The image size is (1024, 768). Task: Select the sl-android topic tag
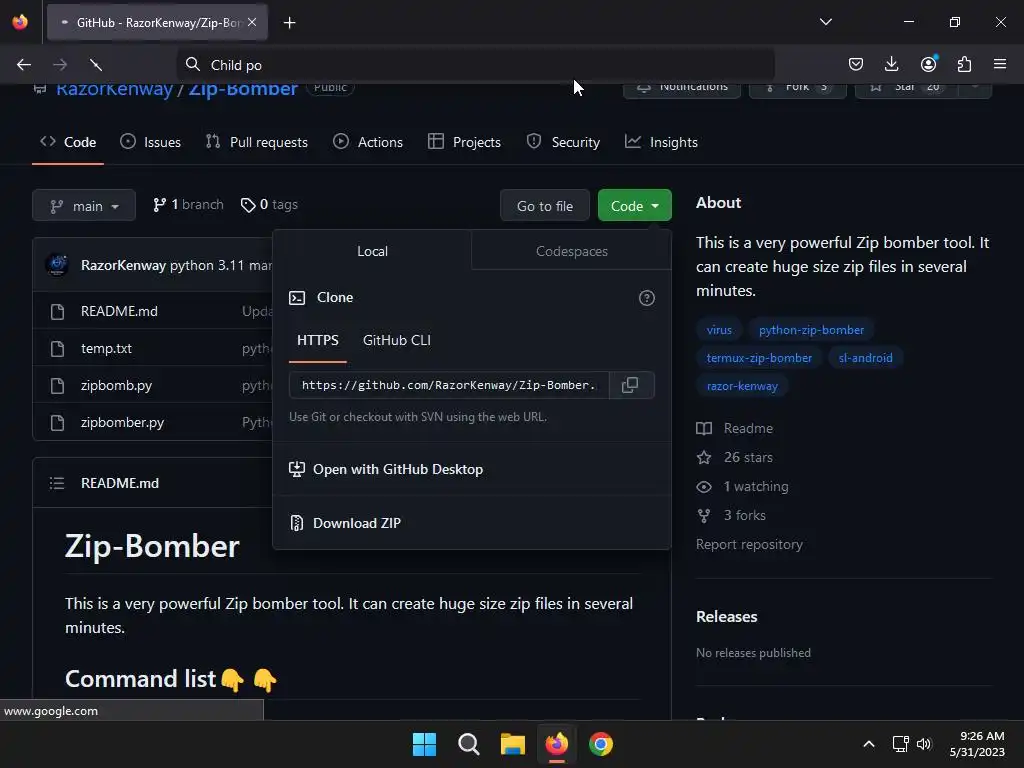click(x=865, y=358)
